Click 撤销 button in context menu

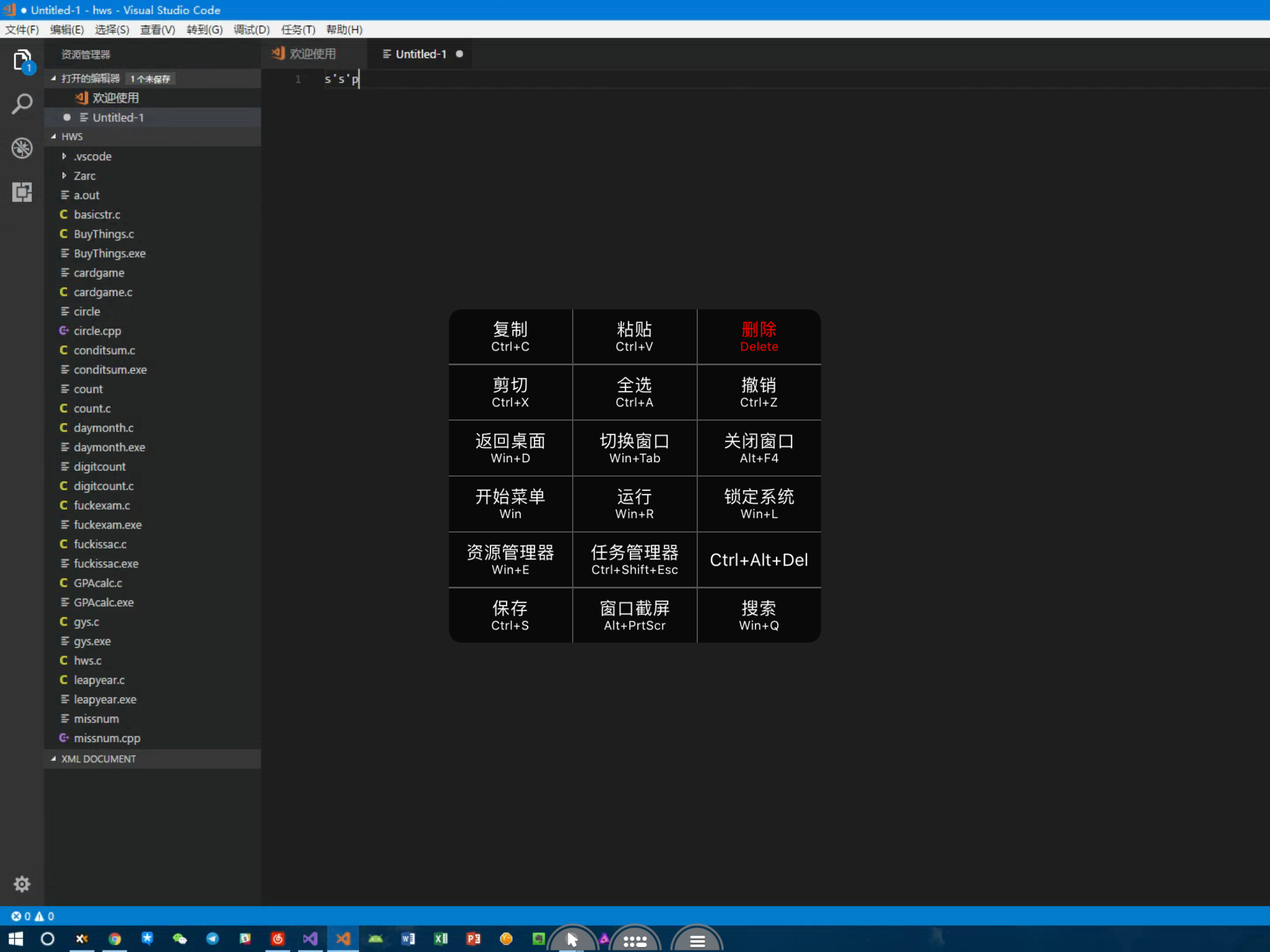point(759,391)
